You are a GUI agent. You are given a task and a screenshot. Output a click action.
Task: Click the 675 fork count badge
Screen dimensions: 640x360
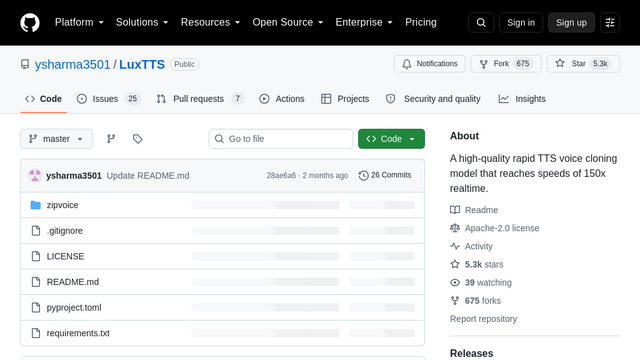[522, 64]
